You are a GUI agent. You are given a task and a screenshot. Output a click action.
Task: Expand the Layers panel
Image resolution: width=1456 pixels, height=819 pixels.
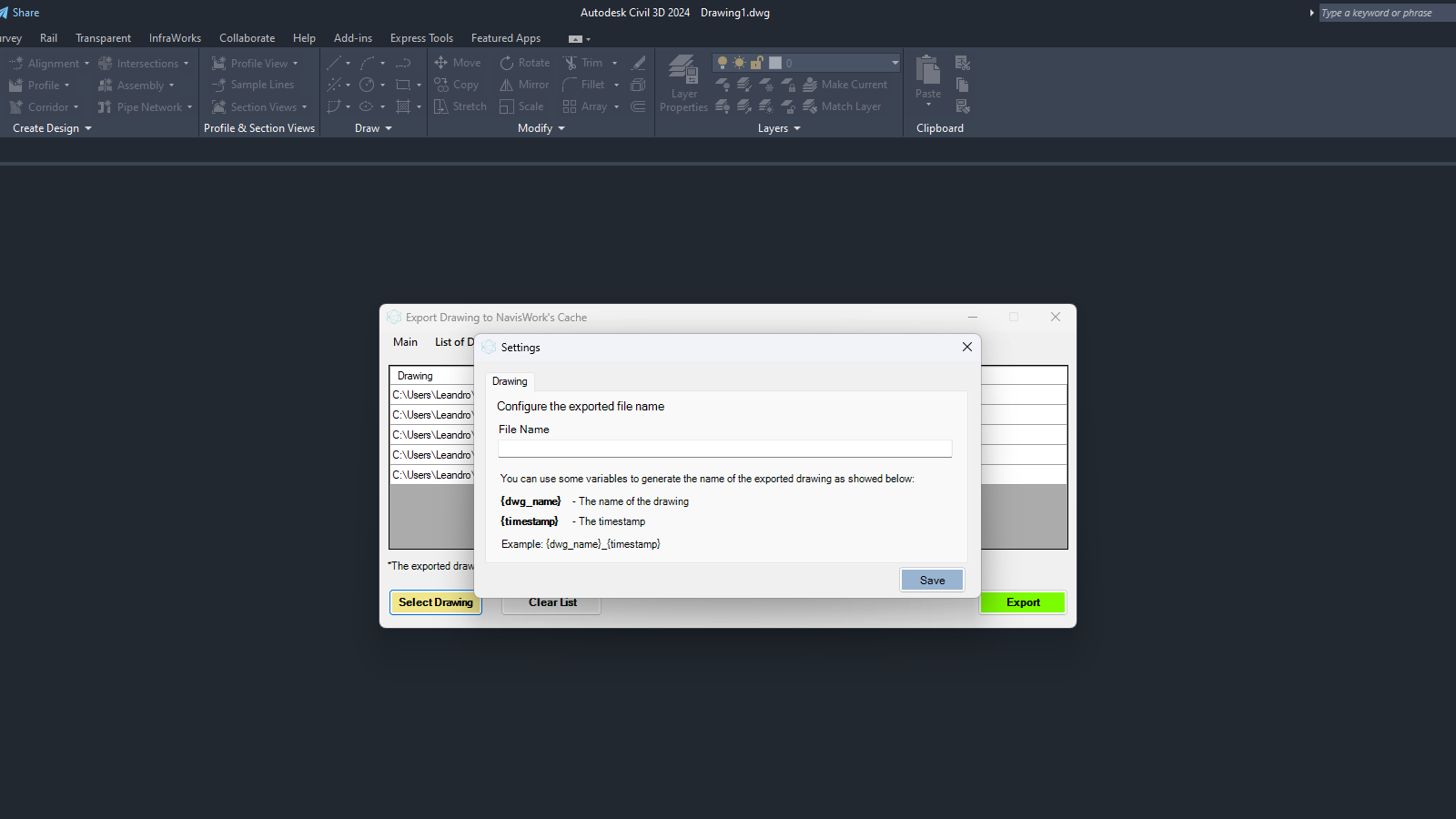point(779,128)
